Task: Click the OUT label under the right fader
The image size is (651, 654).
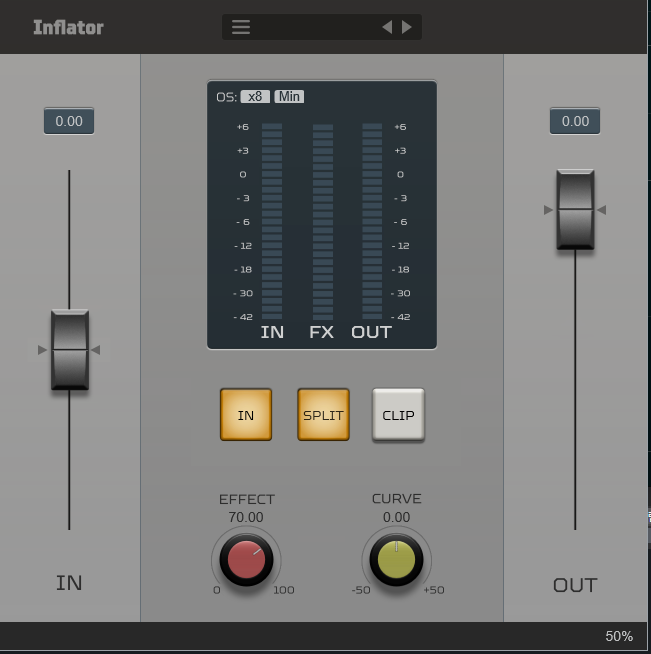Action: [x=575, y=585]
